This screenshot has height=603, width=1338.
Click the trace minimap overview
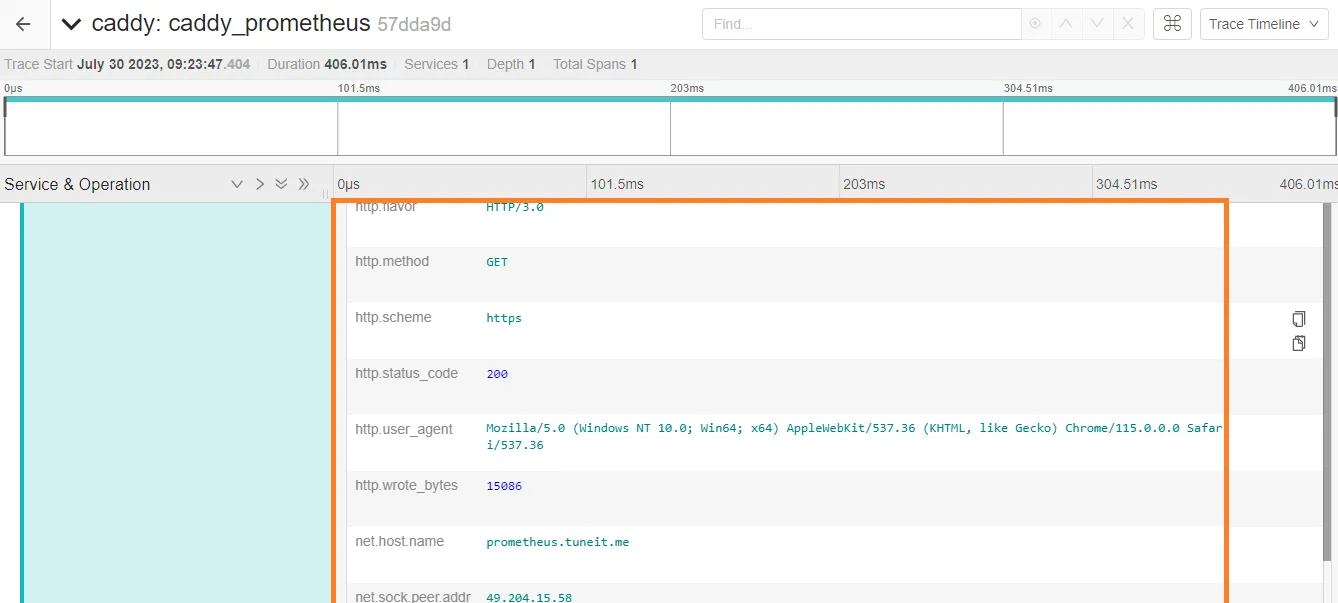[x=669, y=126]
